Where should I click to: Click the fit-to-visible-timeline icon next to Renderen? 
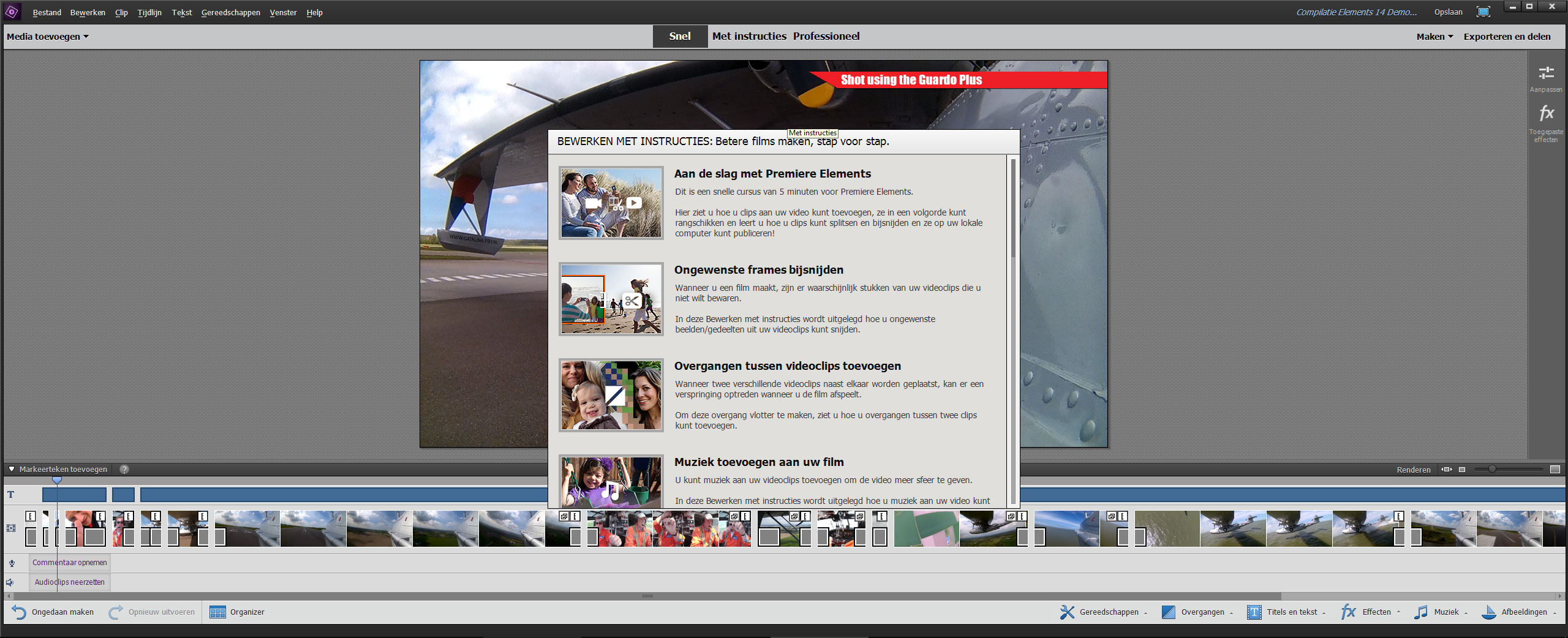coord(1447,470)
